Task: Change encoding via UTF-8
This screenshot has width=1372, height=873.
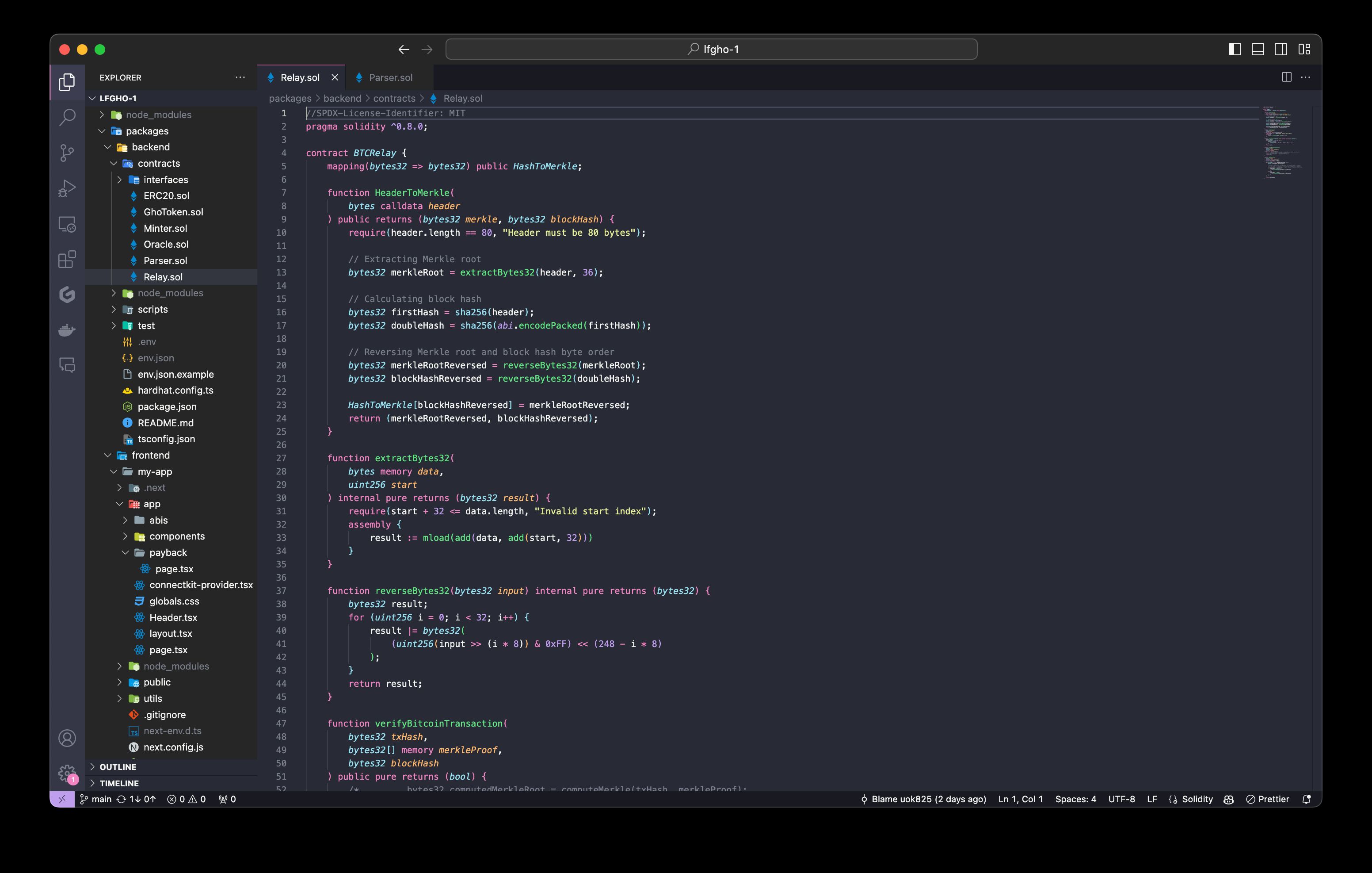Action: [1121, 800]
